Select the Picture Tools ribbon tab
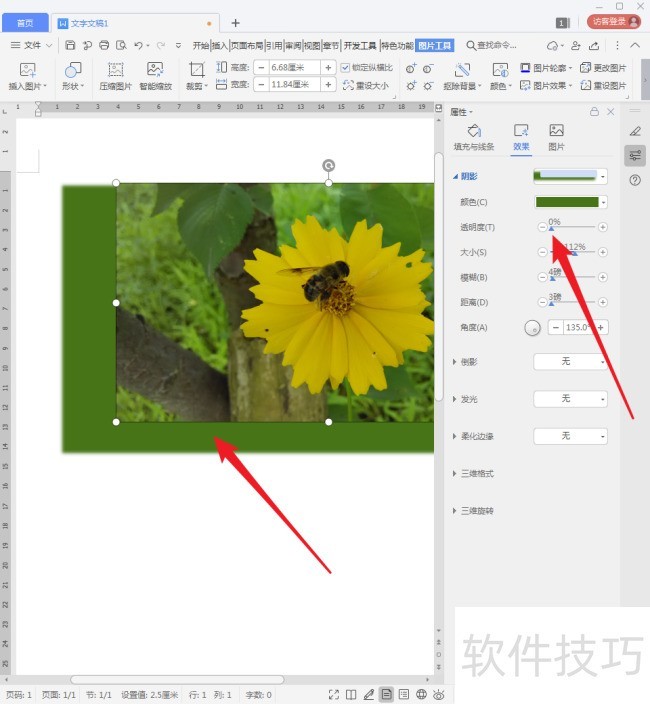This screenshot has width=650, height=704. (435, 45)
